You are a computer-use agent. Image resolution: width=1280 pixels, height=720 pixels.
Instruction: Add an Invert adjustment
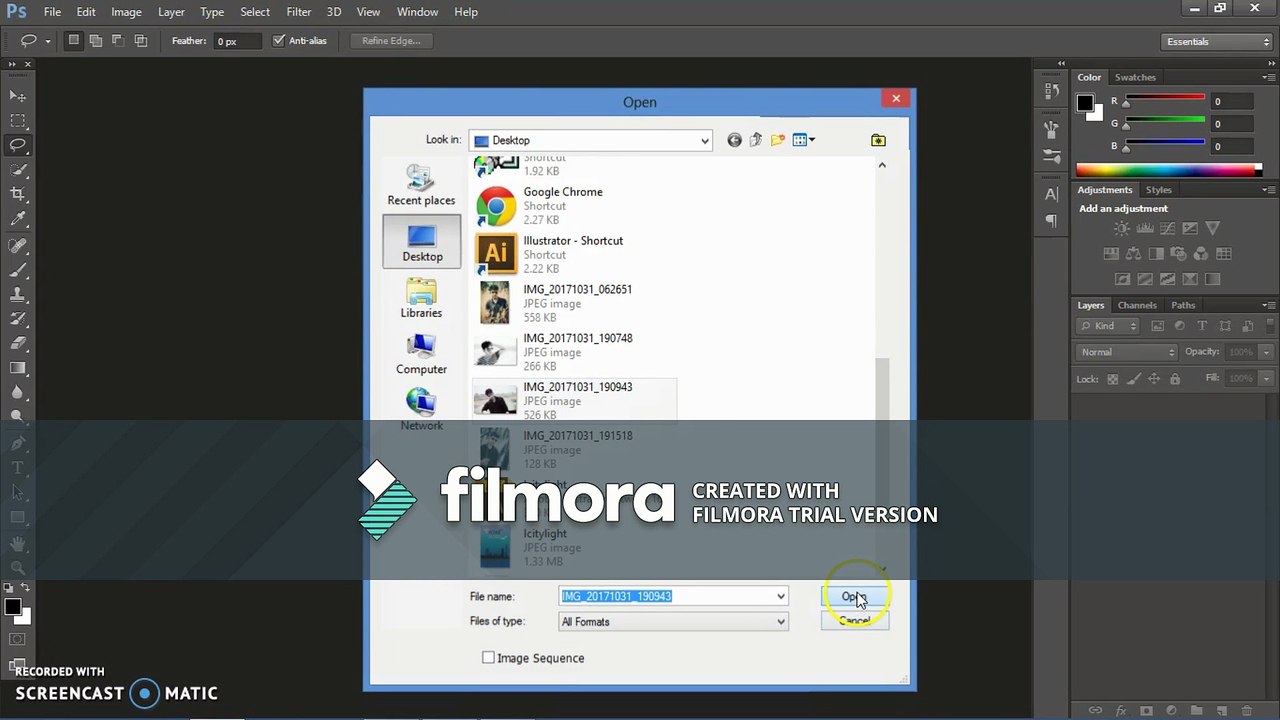tap(1122, 279)
